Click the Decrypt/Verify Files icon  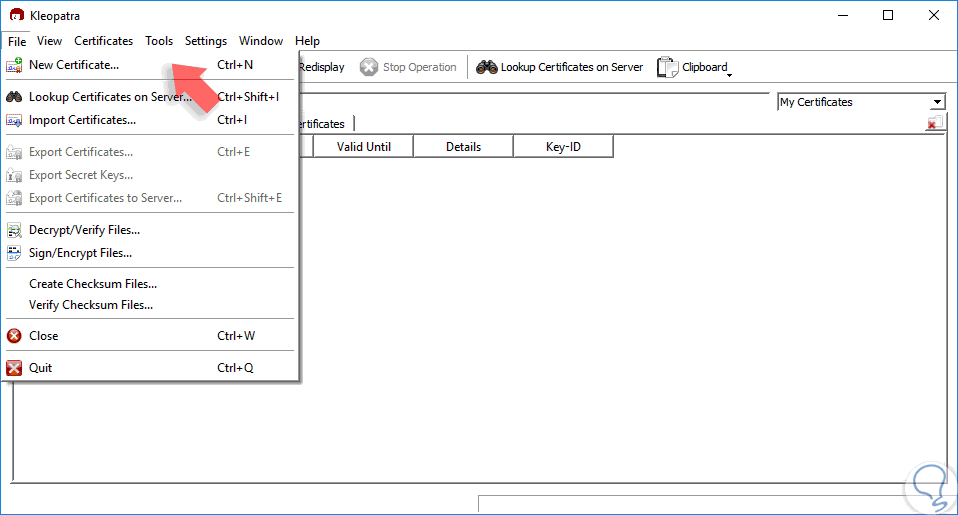coord(14,230)
